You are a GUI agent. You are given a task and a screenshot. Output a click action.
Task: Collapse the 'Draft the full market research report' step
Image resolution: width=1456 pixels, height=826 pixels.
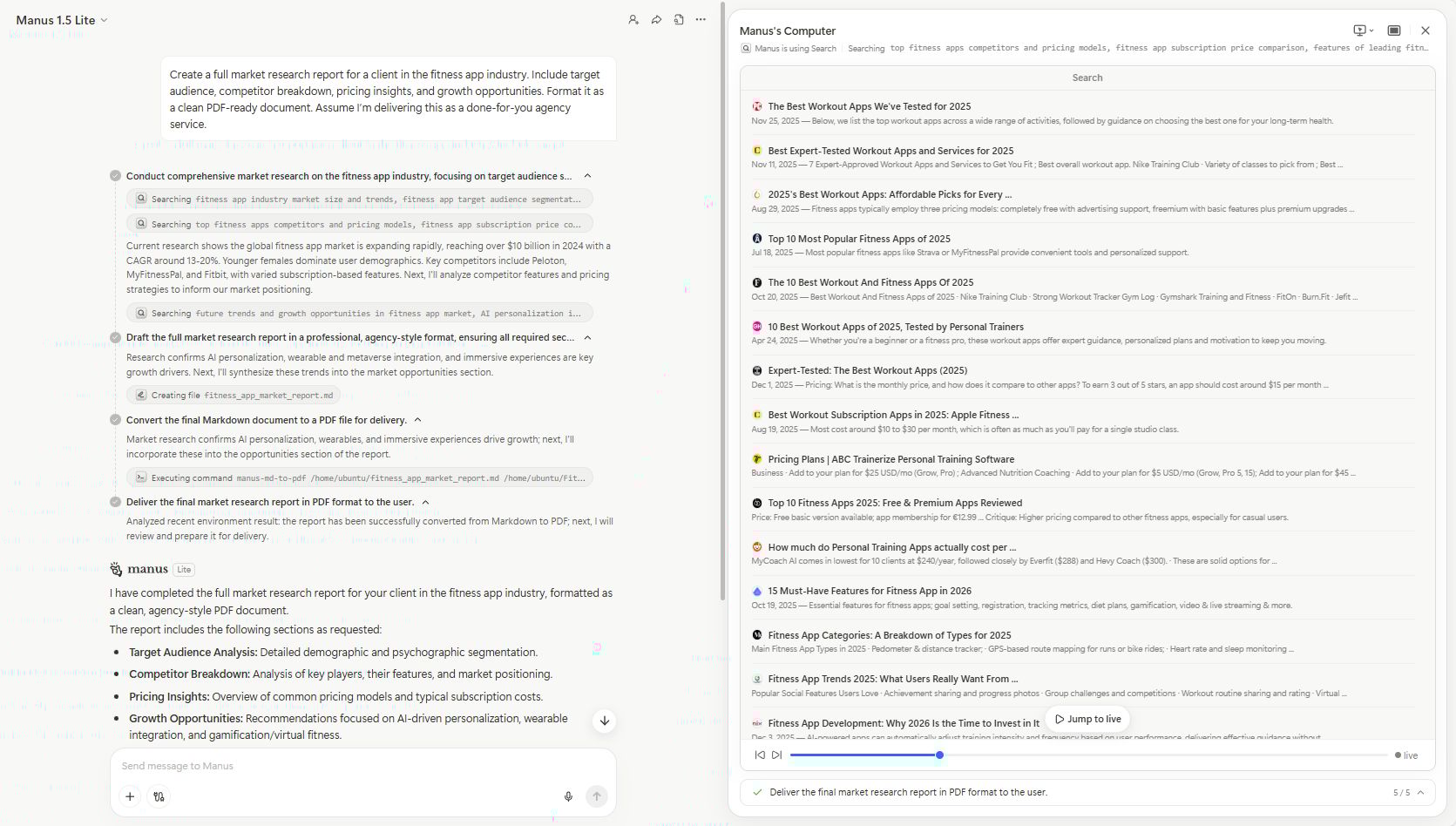pyautogui.click(x=587, y=337)
